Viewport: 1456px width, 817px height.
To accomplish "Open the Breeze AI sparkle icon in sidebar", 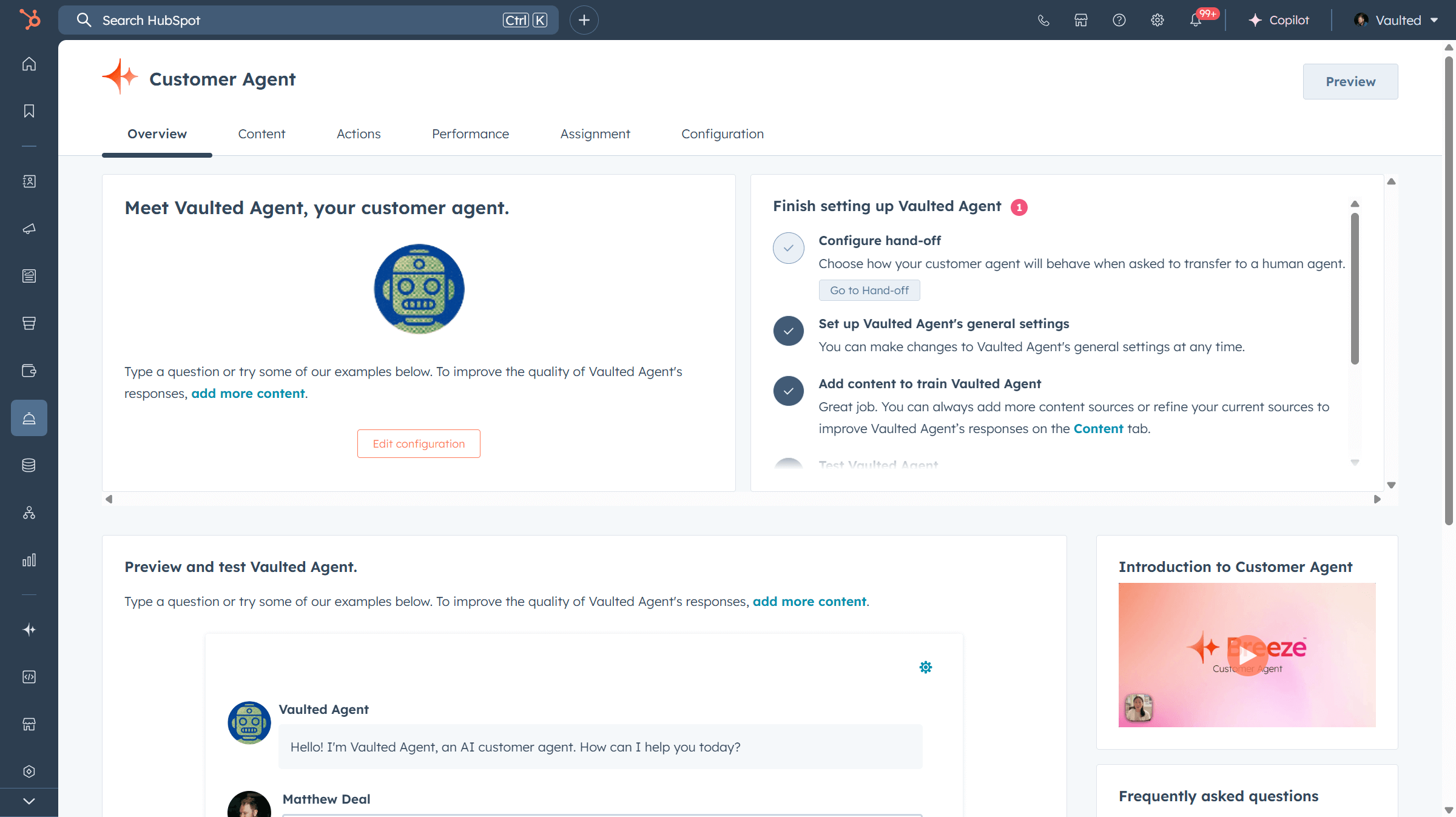I will pos(29,630).
